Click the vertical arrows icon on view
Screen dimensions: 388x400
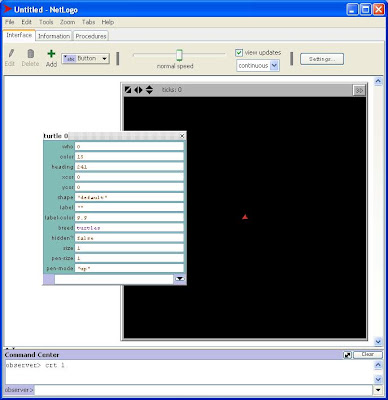click(x=149, y=89)
